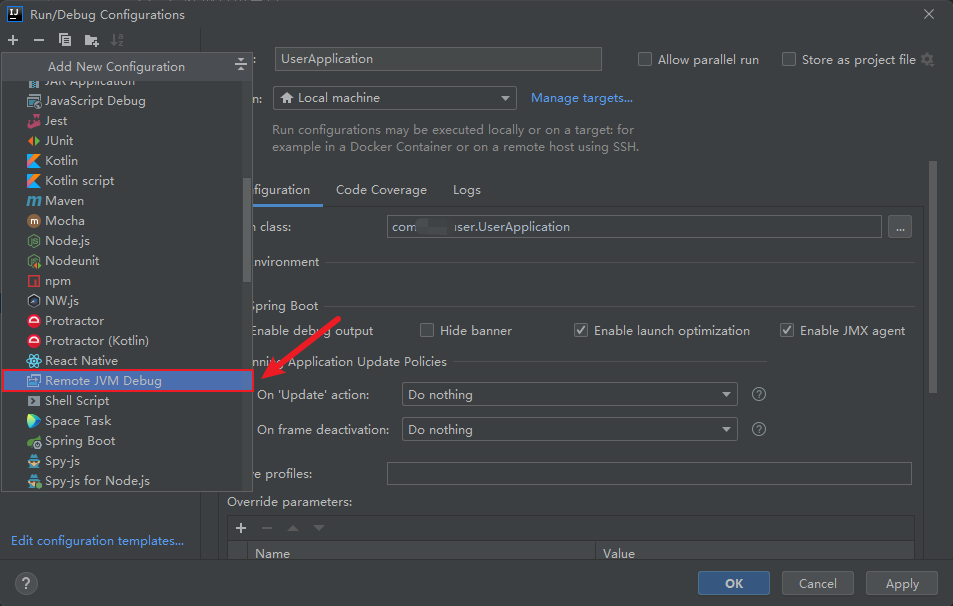953x606 pixels.
Task: Select the Kotlin configuration type
Action: (x=61, y=160)
